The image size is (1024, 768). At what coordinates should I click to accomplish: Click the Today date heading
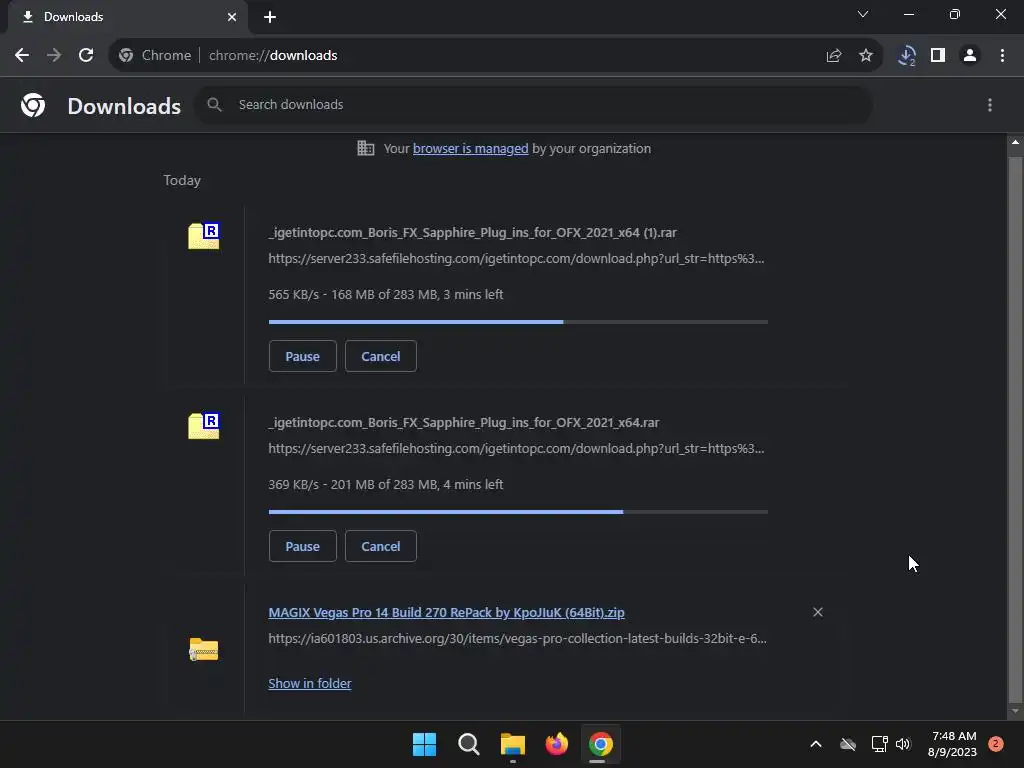(182, 180)
